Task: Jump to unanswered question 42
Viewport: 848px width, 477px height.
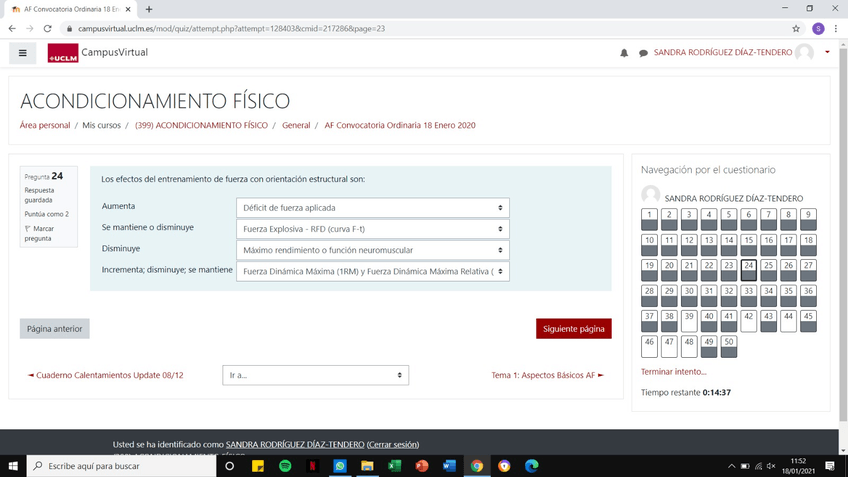Action: 748,321
